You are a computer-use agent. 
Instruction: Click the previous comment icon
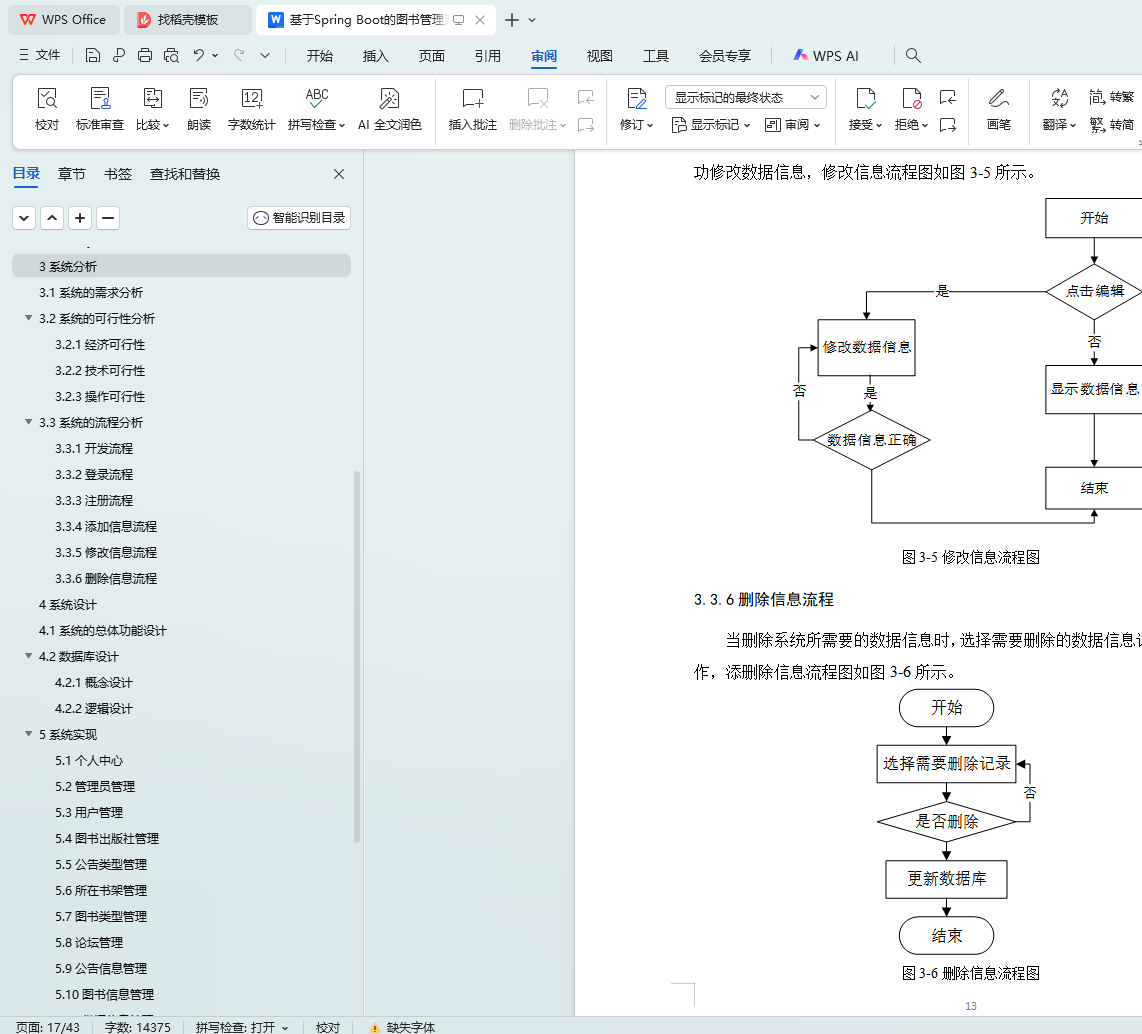pos(586,97)
